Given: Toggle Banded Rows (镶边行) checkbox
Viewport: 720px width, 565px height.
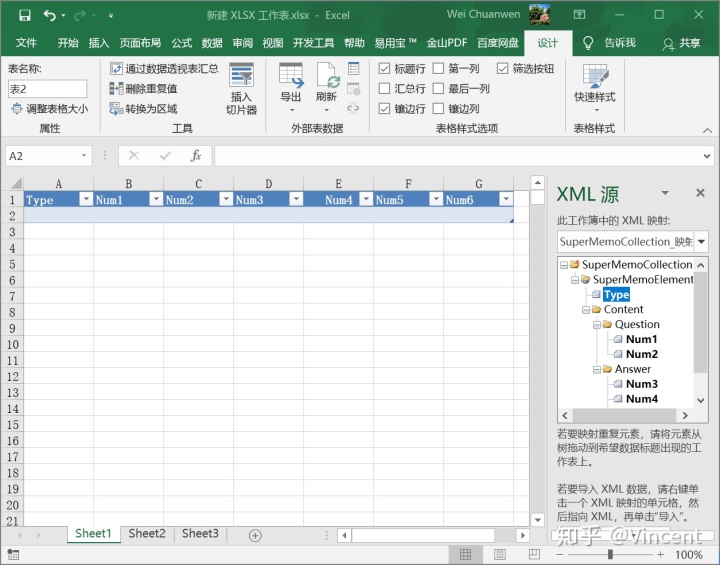Looking at the screenshot, I should click(x=384, y=109).
